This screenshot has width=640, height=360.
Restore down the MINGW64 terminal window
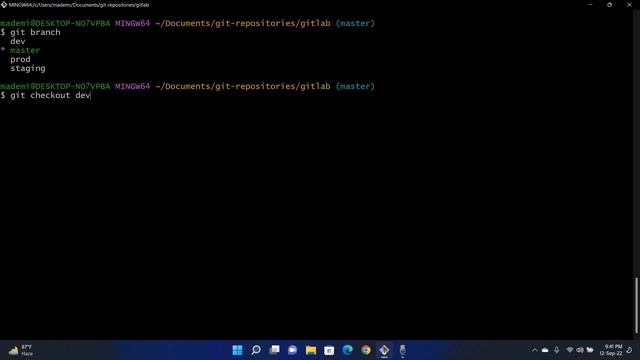(x=609, y=5)
